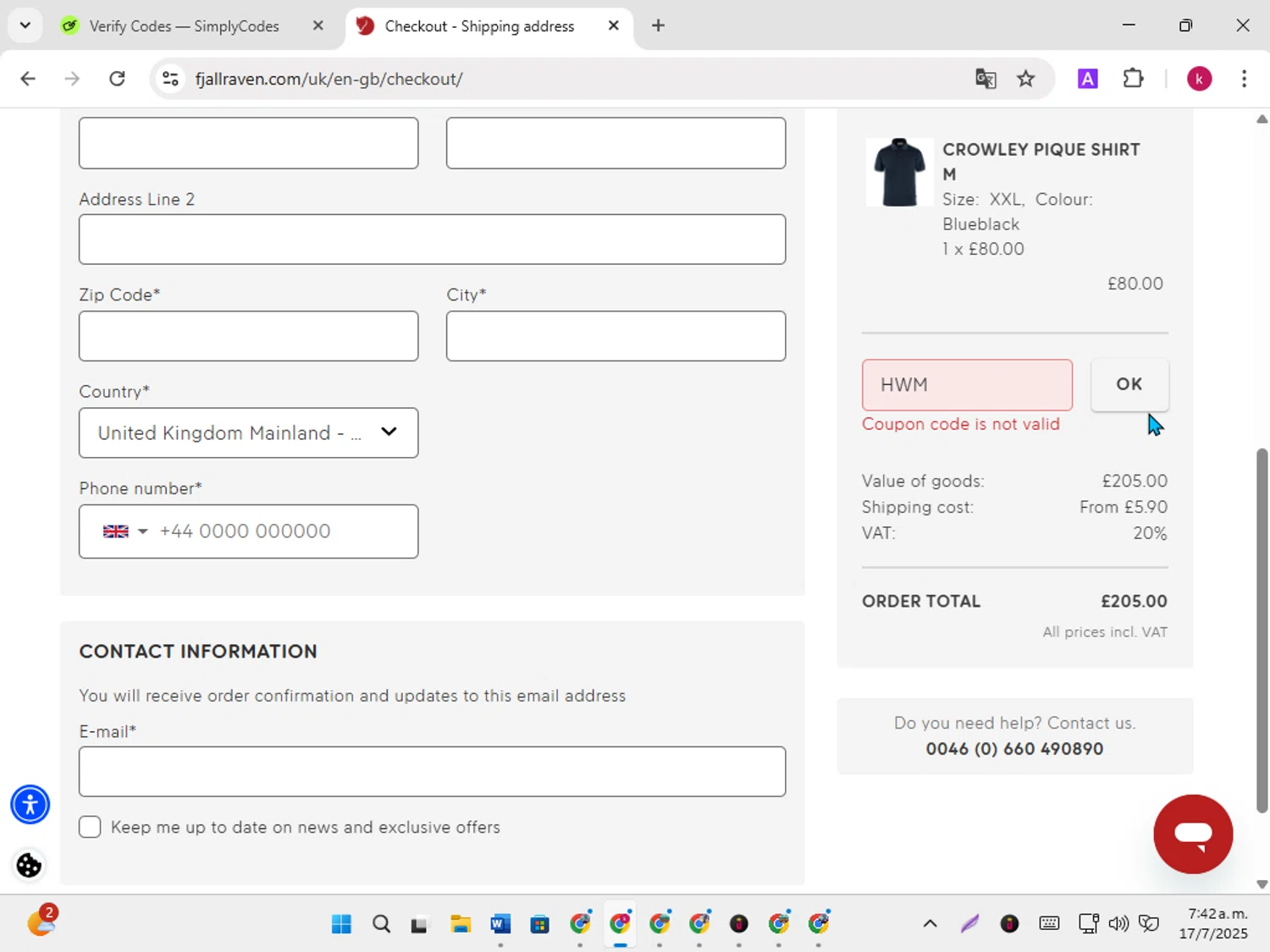Click the scrollbar up arrow
The image size is (1270, 952).
1262,118
